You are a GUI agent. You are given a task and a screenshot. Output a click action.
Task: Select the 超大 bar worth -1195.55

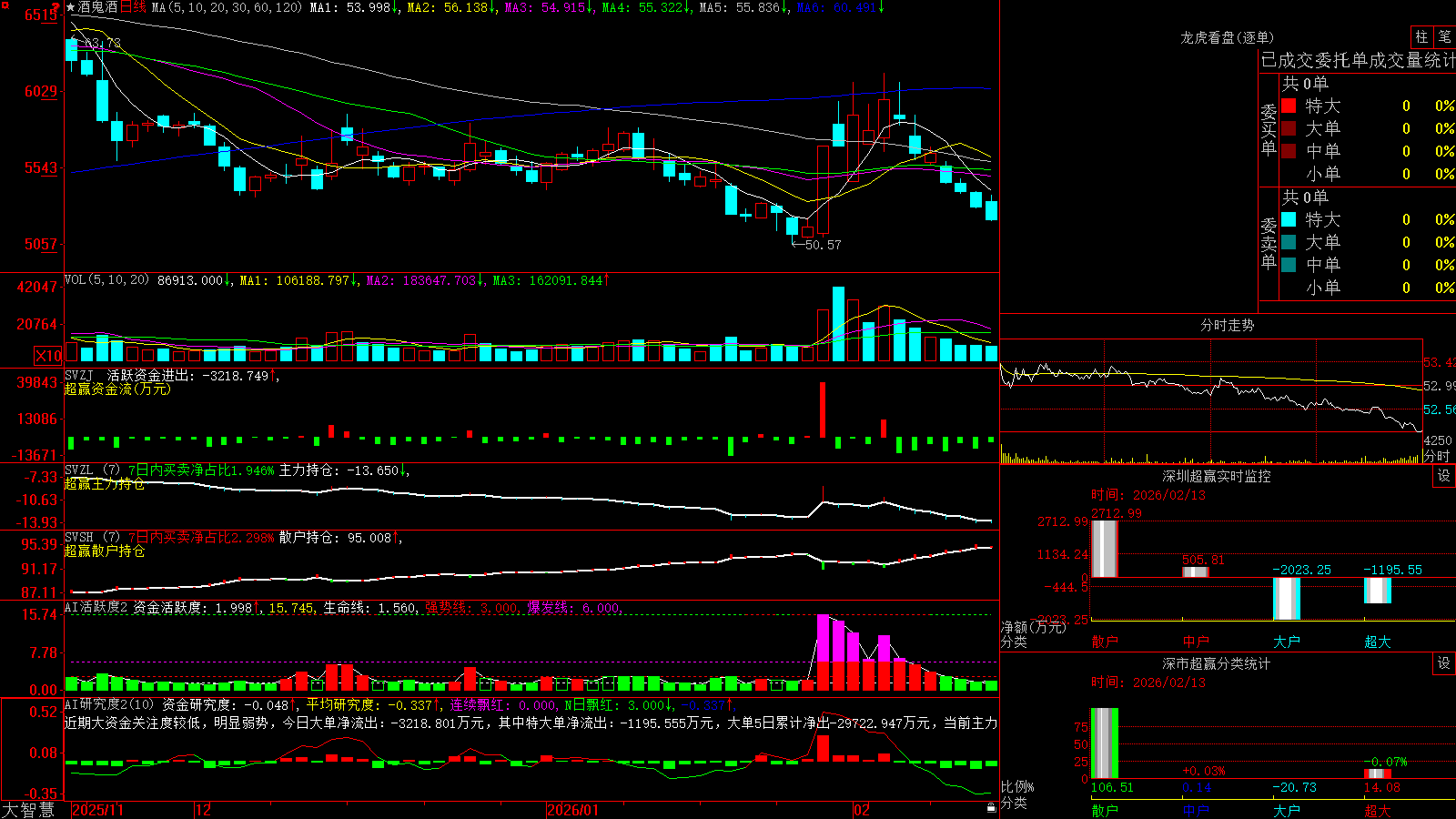(x=1378, y=591)
